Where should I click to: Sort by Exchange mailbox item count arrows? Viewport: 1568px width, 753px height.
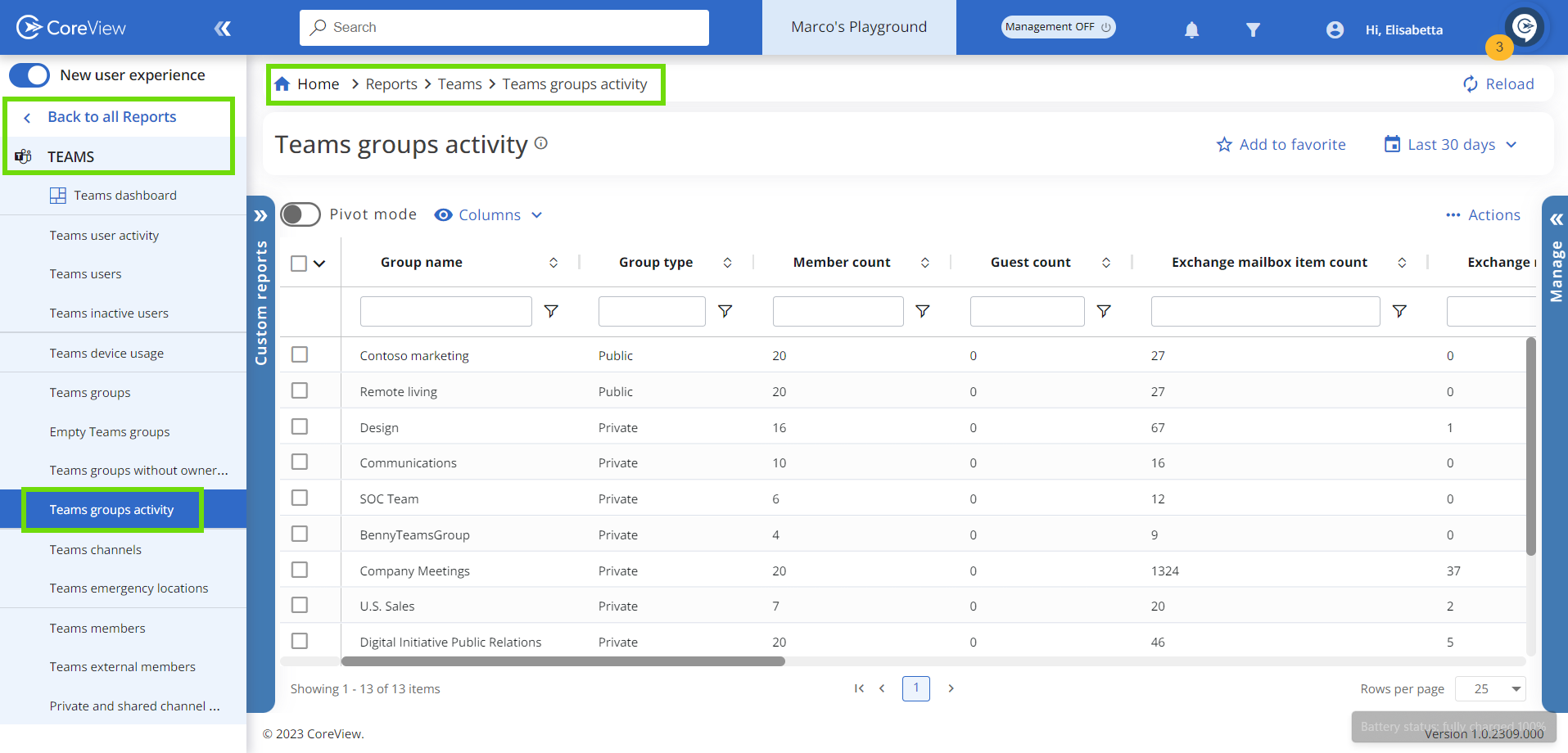click(1402, 263)
